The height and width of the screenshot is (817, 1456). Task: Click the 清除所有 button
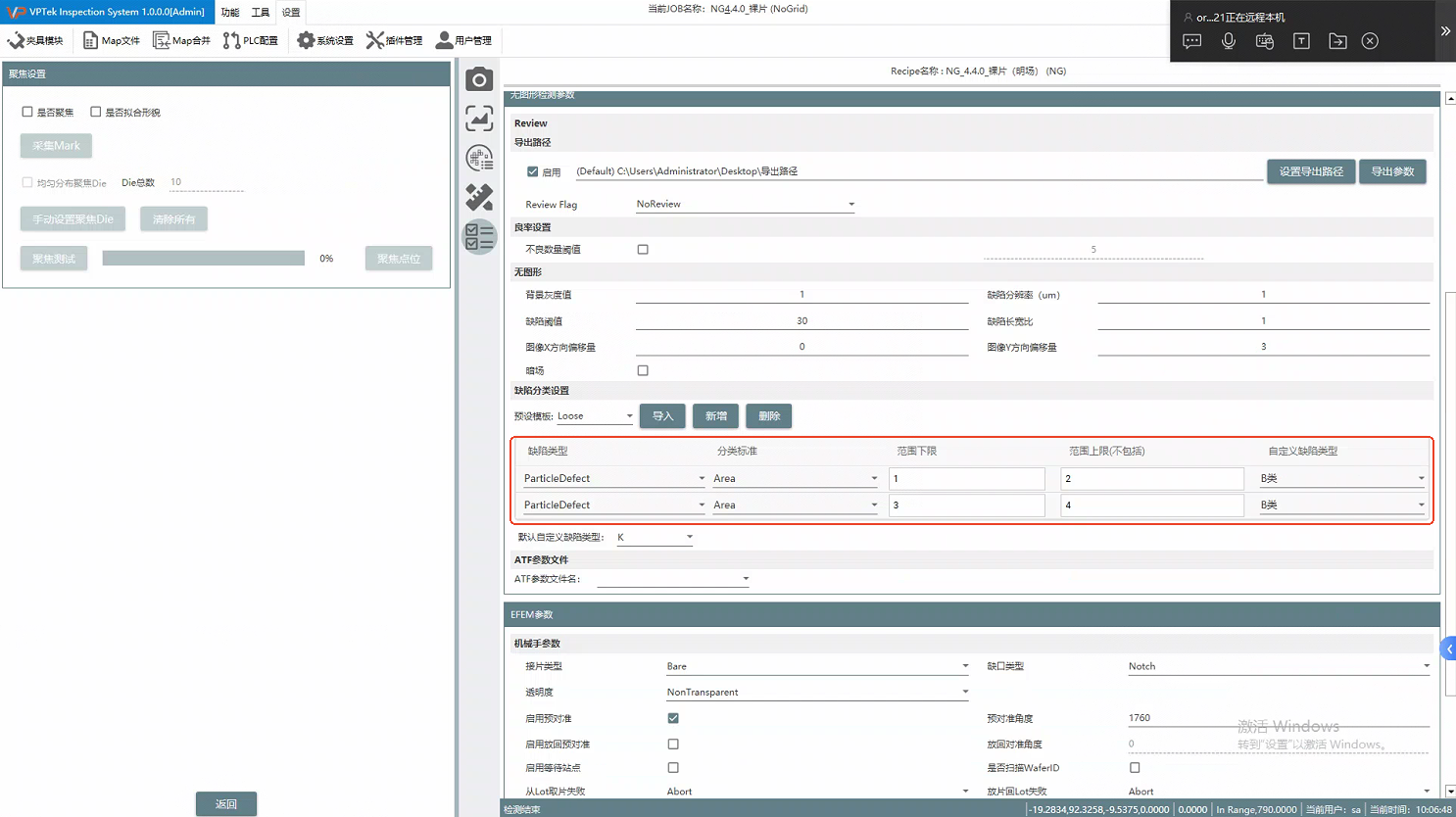[x=173, y=219]
